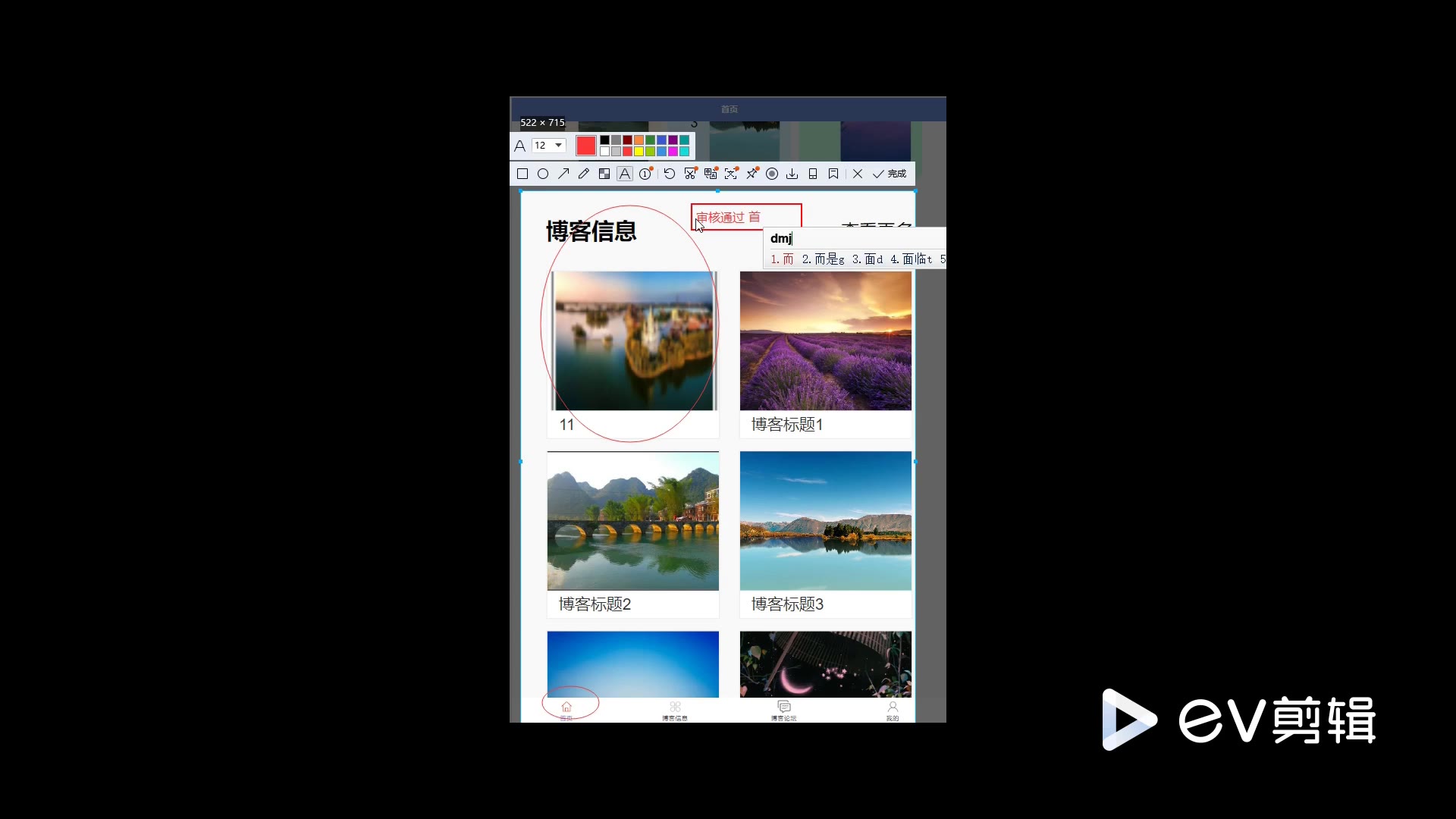Open the bridge image for 博客标题2

(633, 521)
